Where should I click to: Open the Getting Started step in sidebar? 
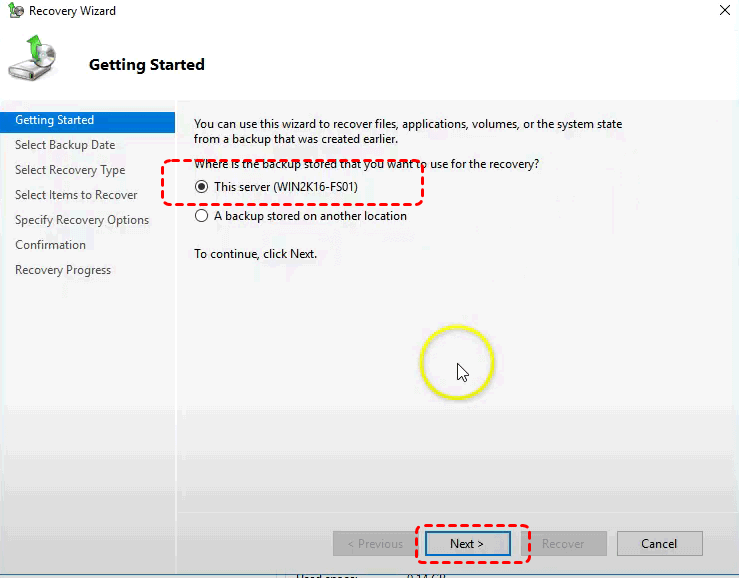click(55, 120)
